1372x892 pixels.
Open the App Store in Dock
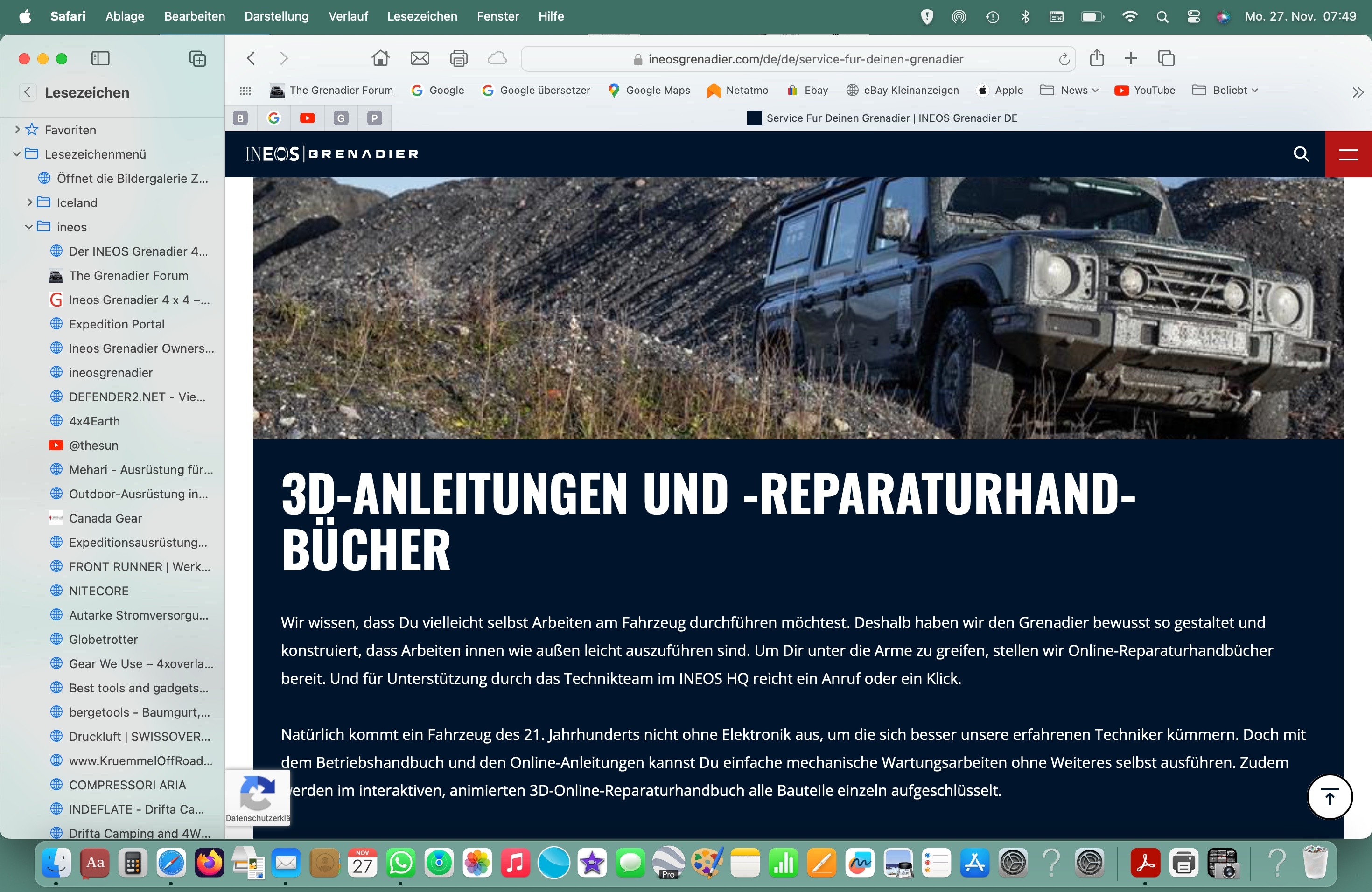pos(974,863)
